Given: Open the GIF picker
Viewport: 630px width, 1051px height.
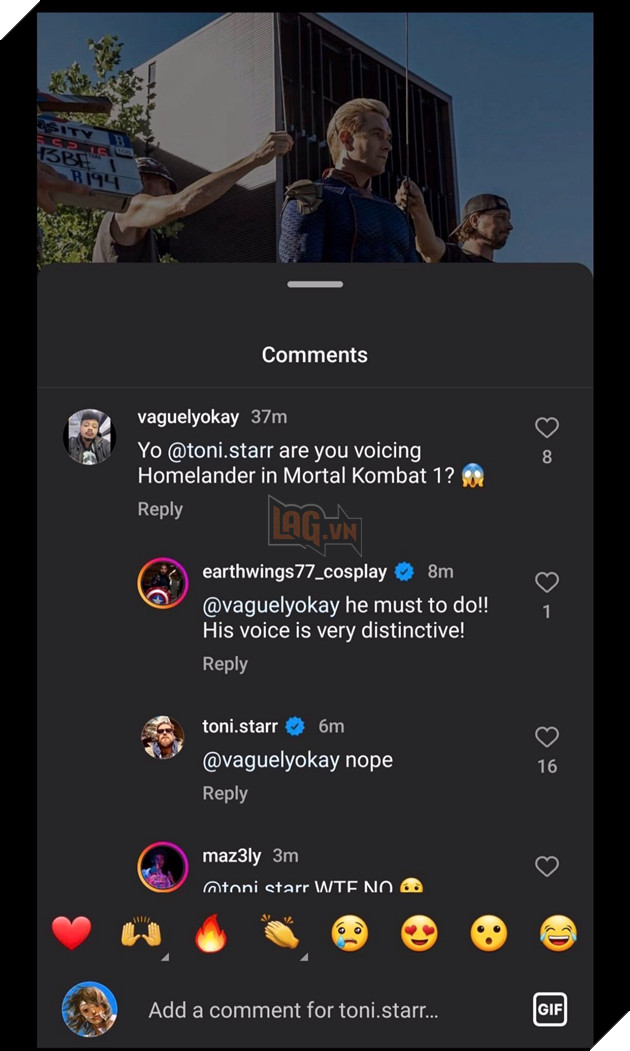Looking at the screenshot, I should click(x=550, y=1009).
